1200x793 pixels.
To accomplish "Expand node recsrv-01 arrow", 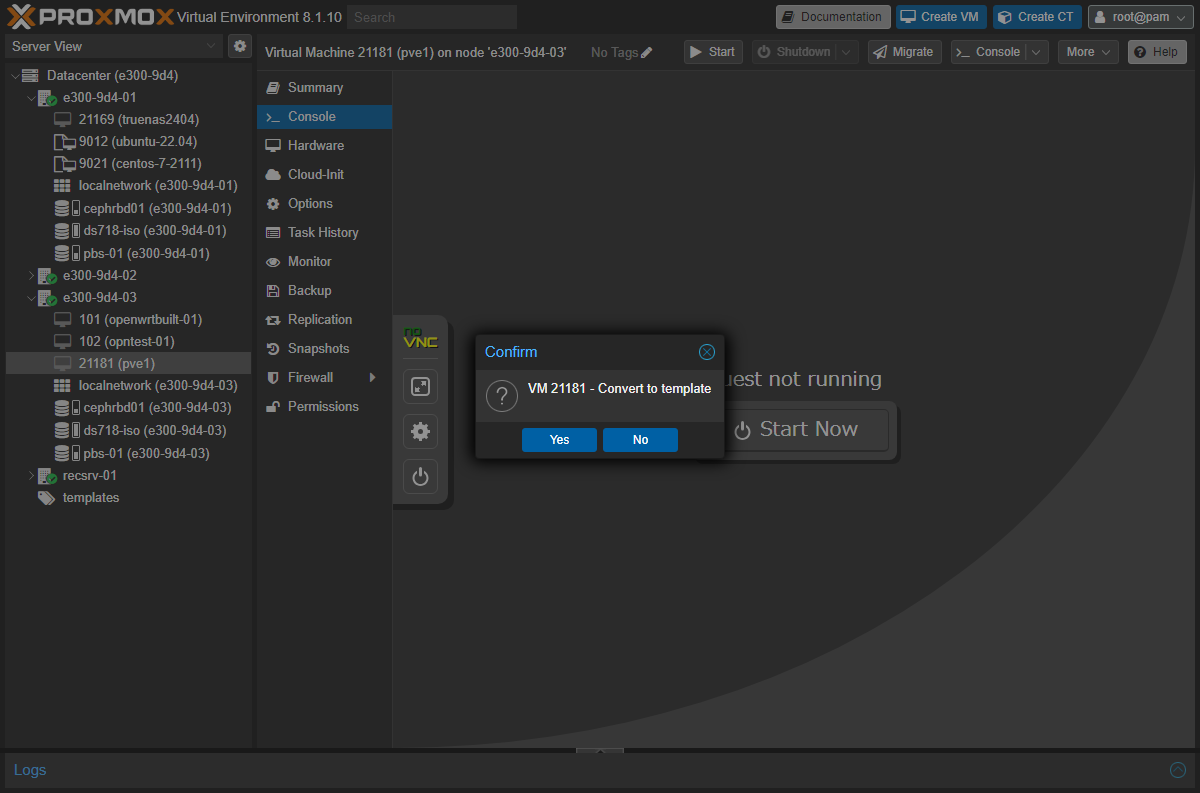I will point(30,475).
